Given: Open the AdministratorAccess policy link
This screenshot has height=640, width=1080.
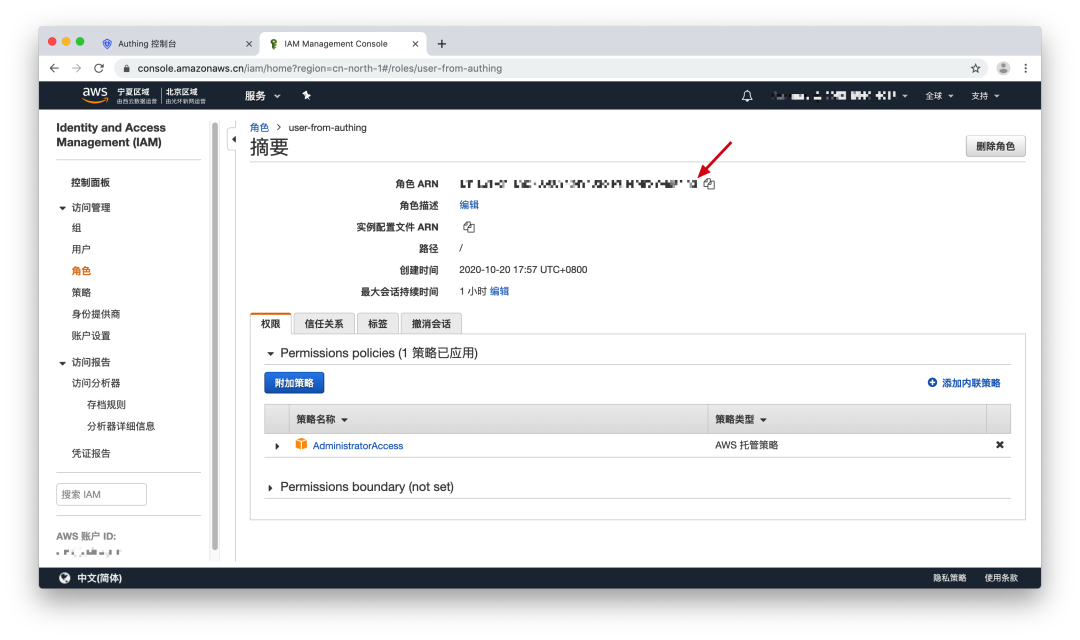Looking at the screenshot, I should 358,446.
